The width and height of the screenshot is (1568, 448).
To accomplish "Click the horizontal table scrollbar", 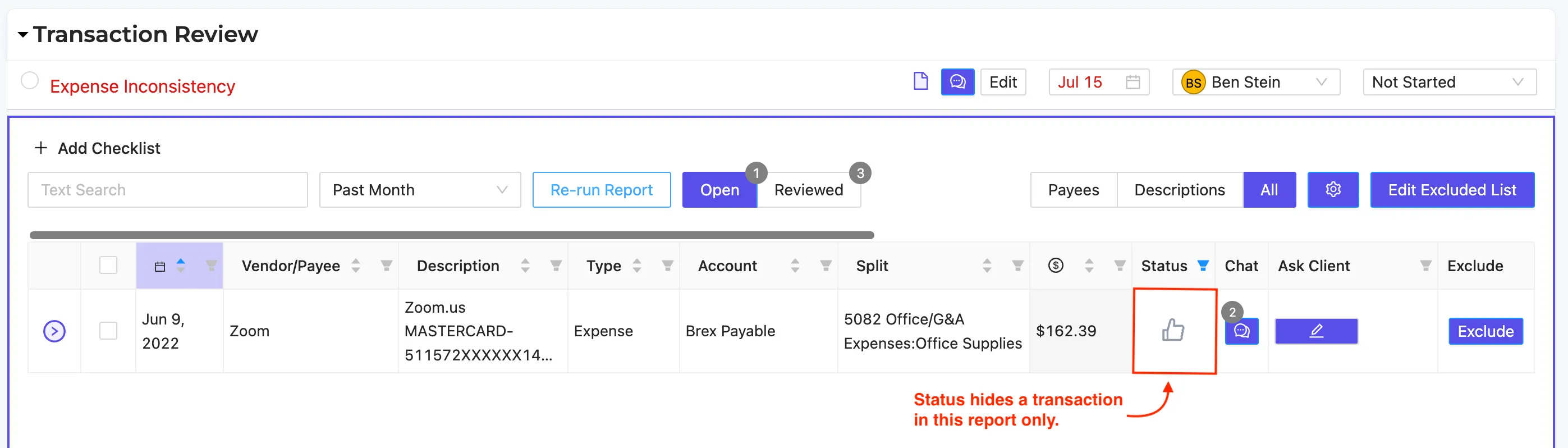I will [452, 235].
